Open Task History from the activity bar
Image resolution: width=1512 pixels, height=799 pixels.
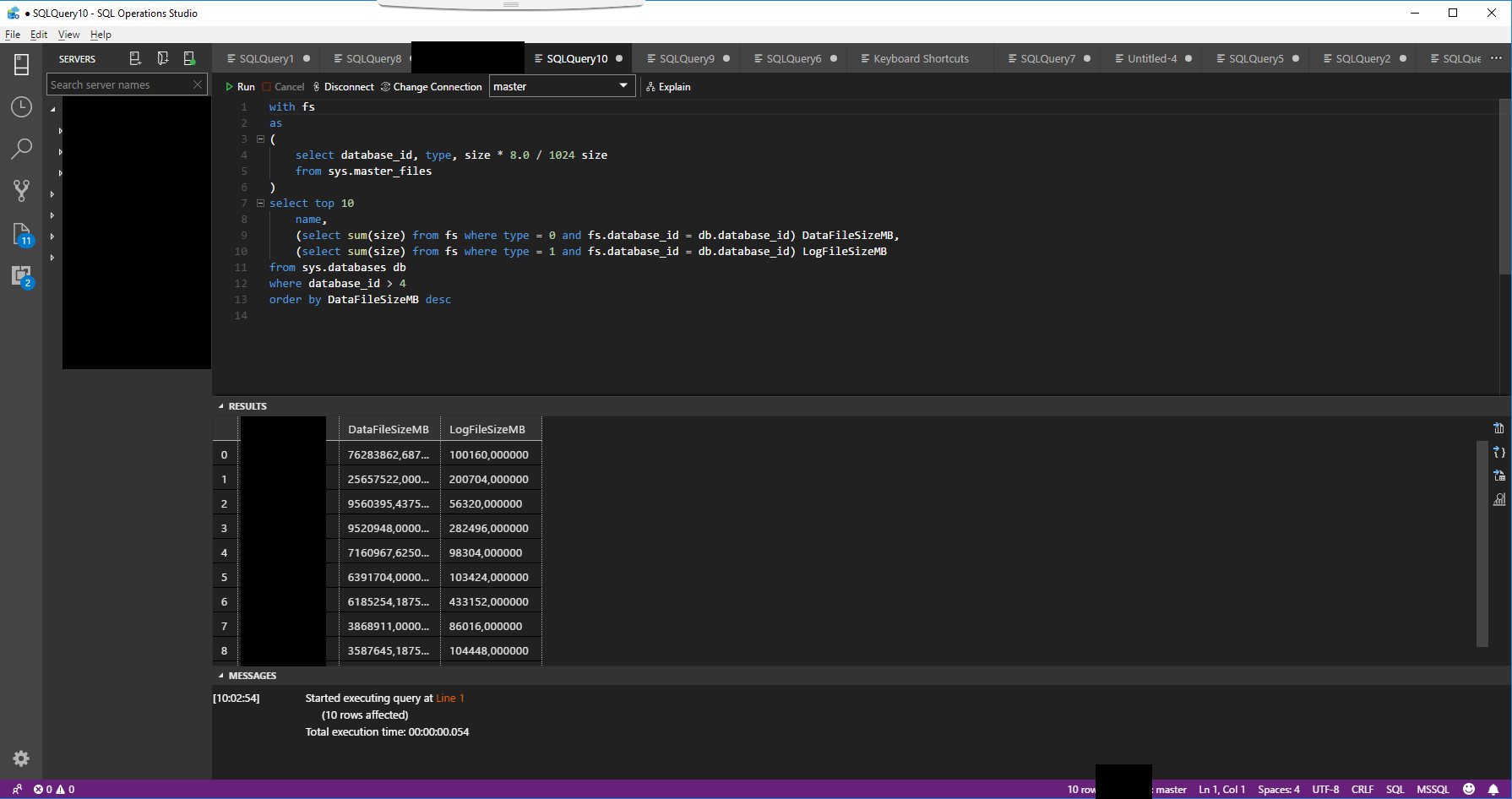tap(21, 107)
